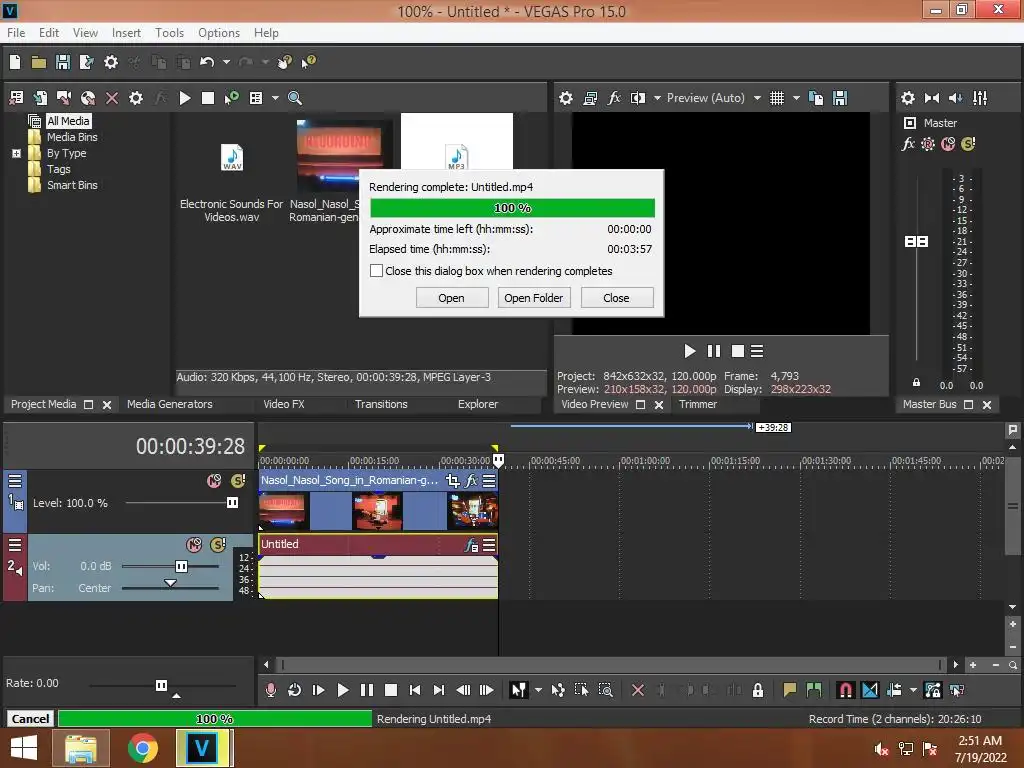Switch to the Media Generators tab
Viewport: 1024px width, 768px height.
tap(169, 404)
